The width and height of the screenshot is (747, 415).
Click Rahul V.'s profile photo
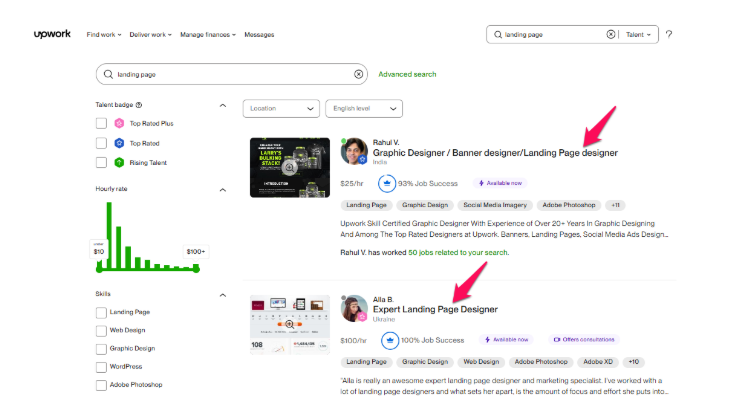pos(354,151)
